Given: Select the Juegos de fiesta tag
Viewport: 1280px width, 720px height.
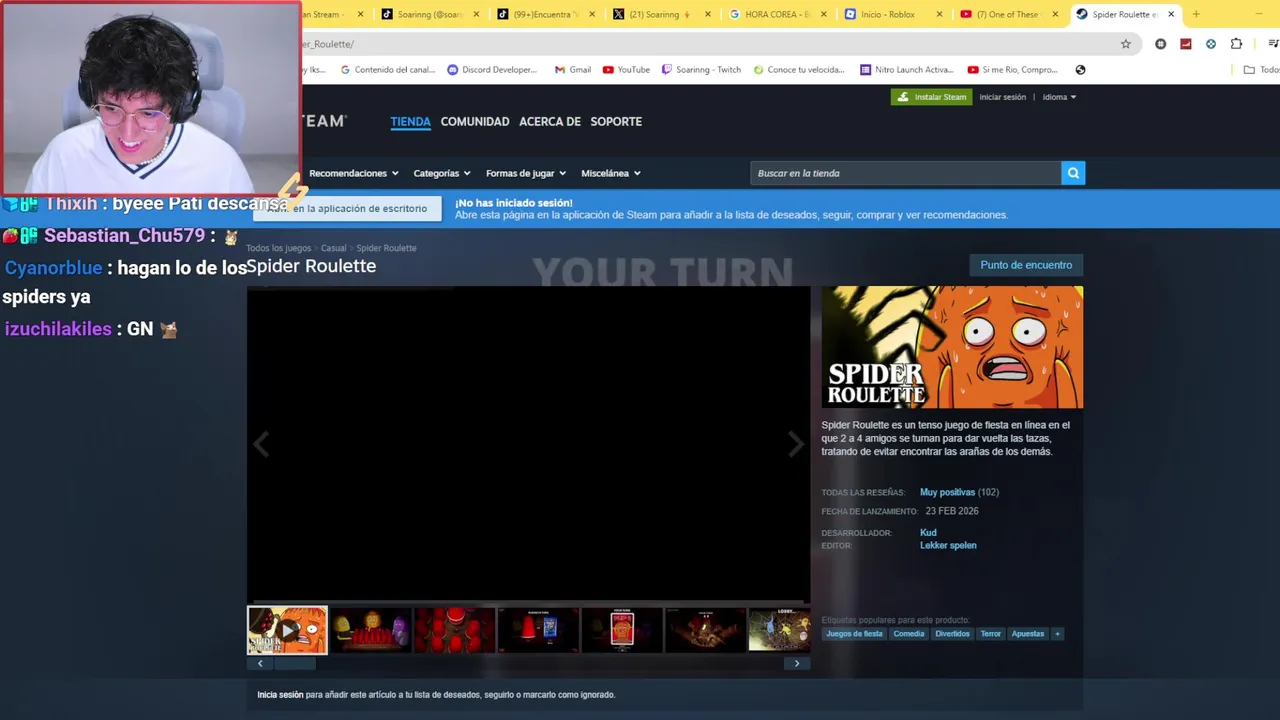Looking at the screenshot, I should click(854, 633).
